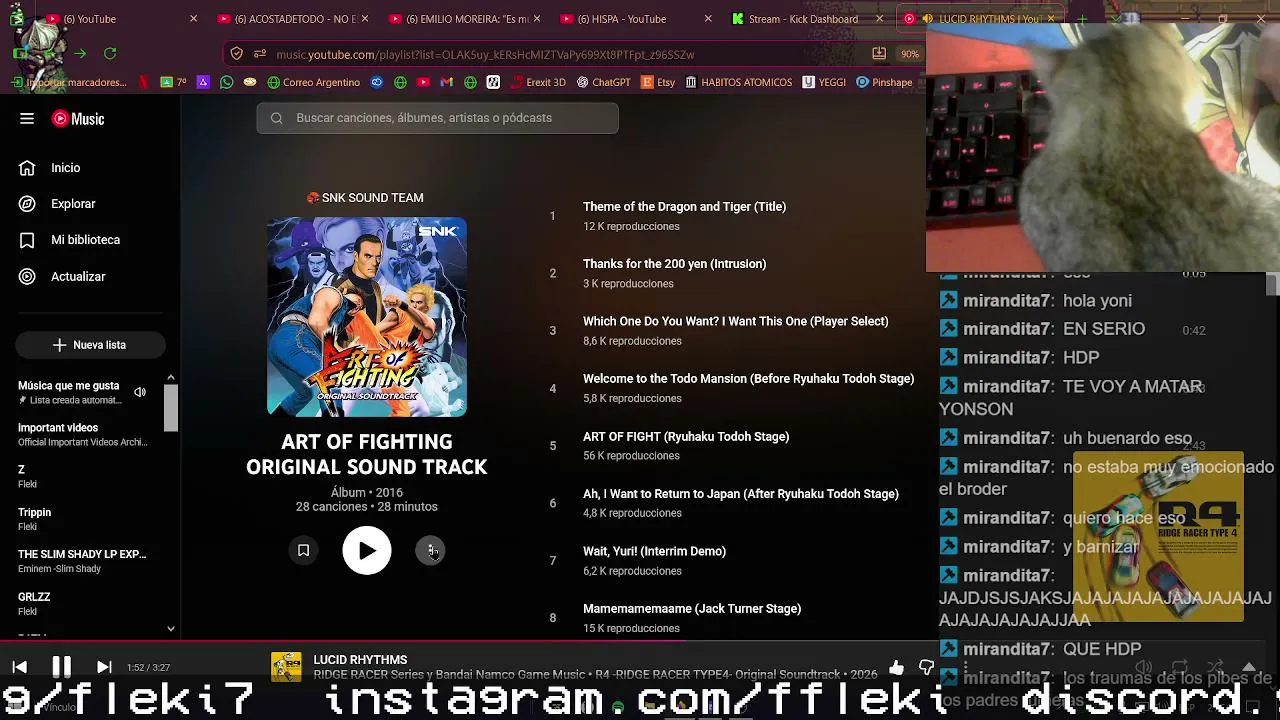Open the YouTube Music hamburger menu
The height and width of the screenshot is (720, 1280).
[x=27, y=118]
